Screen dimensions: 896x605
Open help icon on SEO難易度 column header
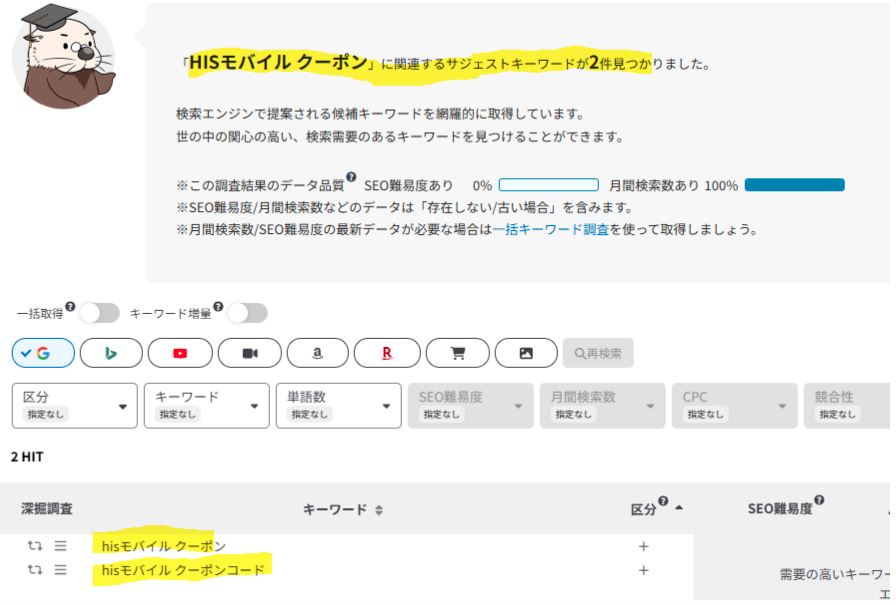click(819, 500)
